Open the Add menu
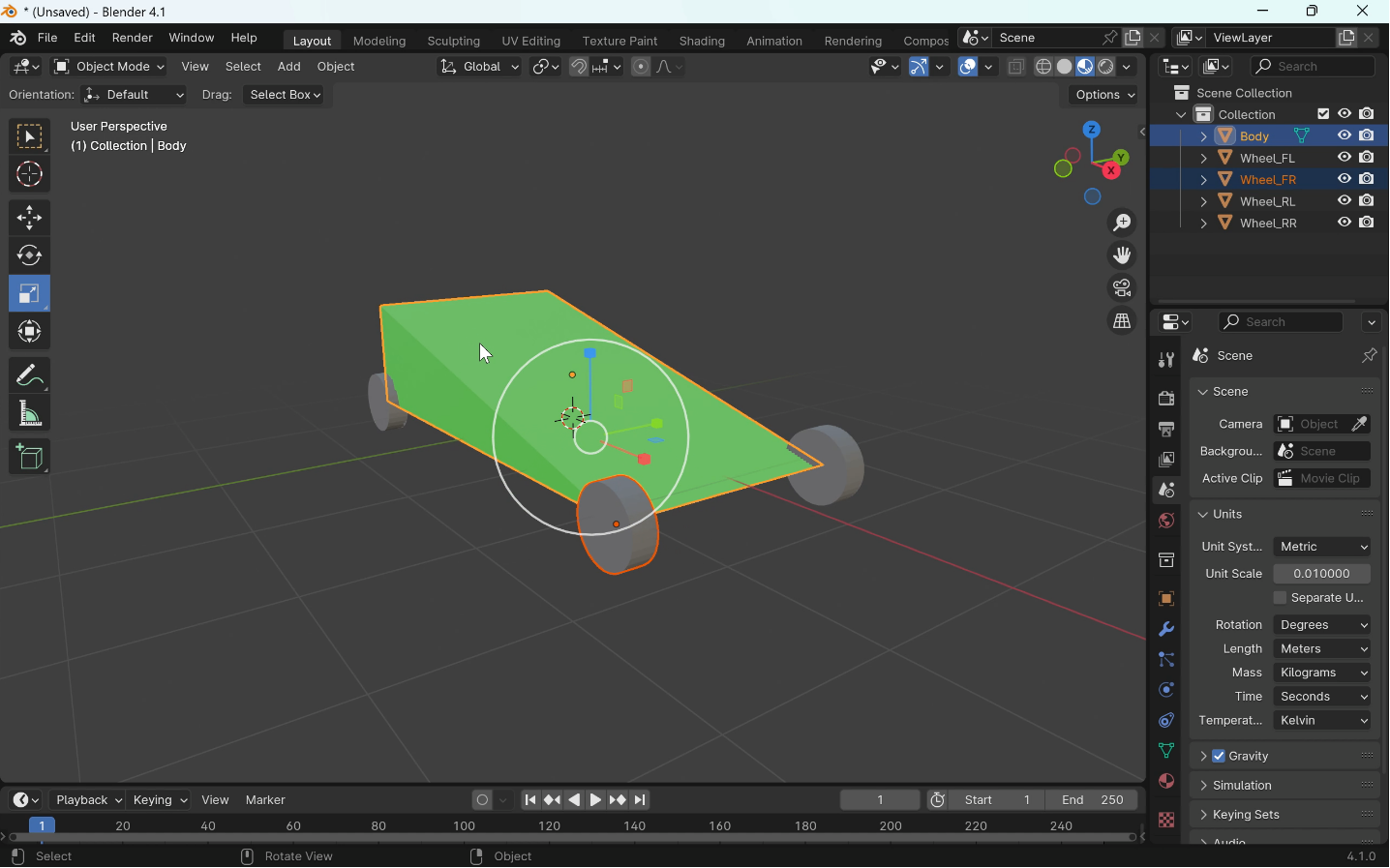The image size is (1390, 868). pyautogui.click(x=289, y=67)
